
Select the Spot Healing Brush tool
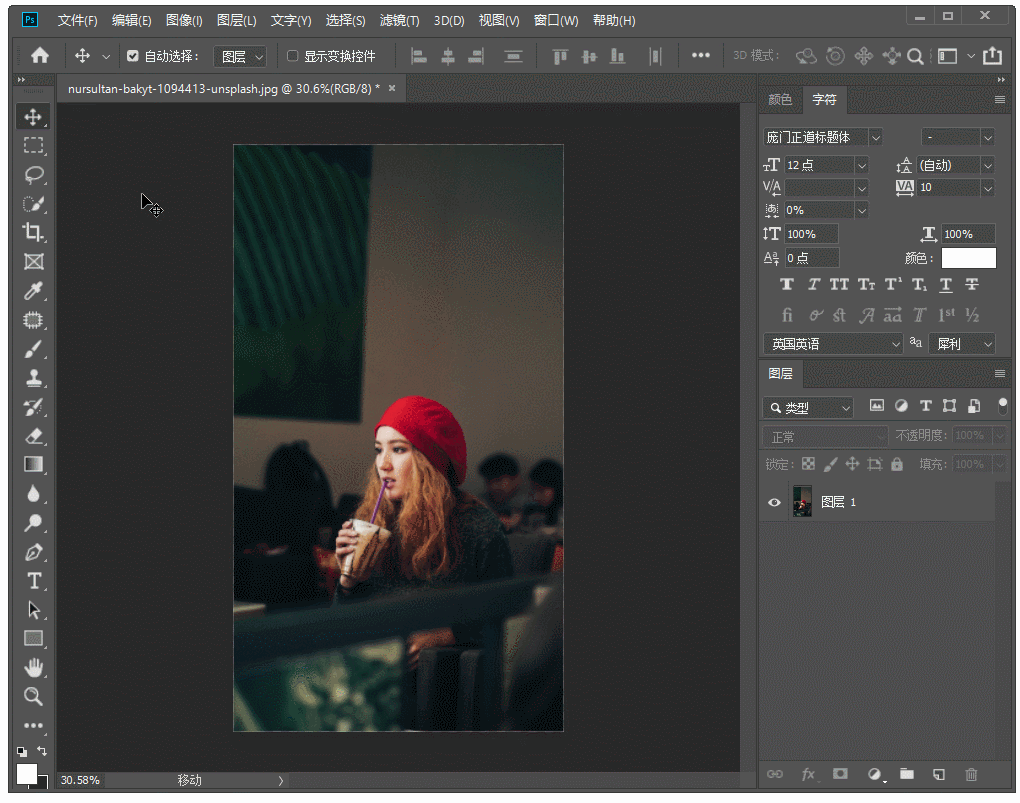33,320
